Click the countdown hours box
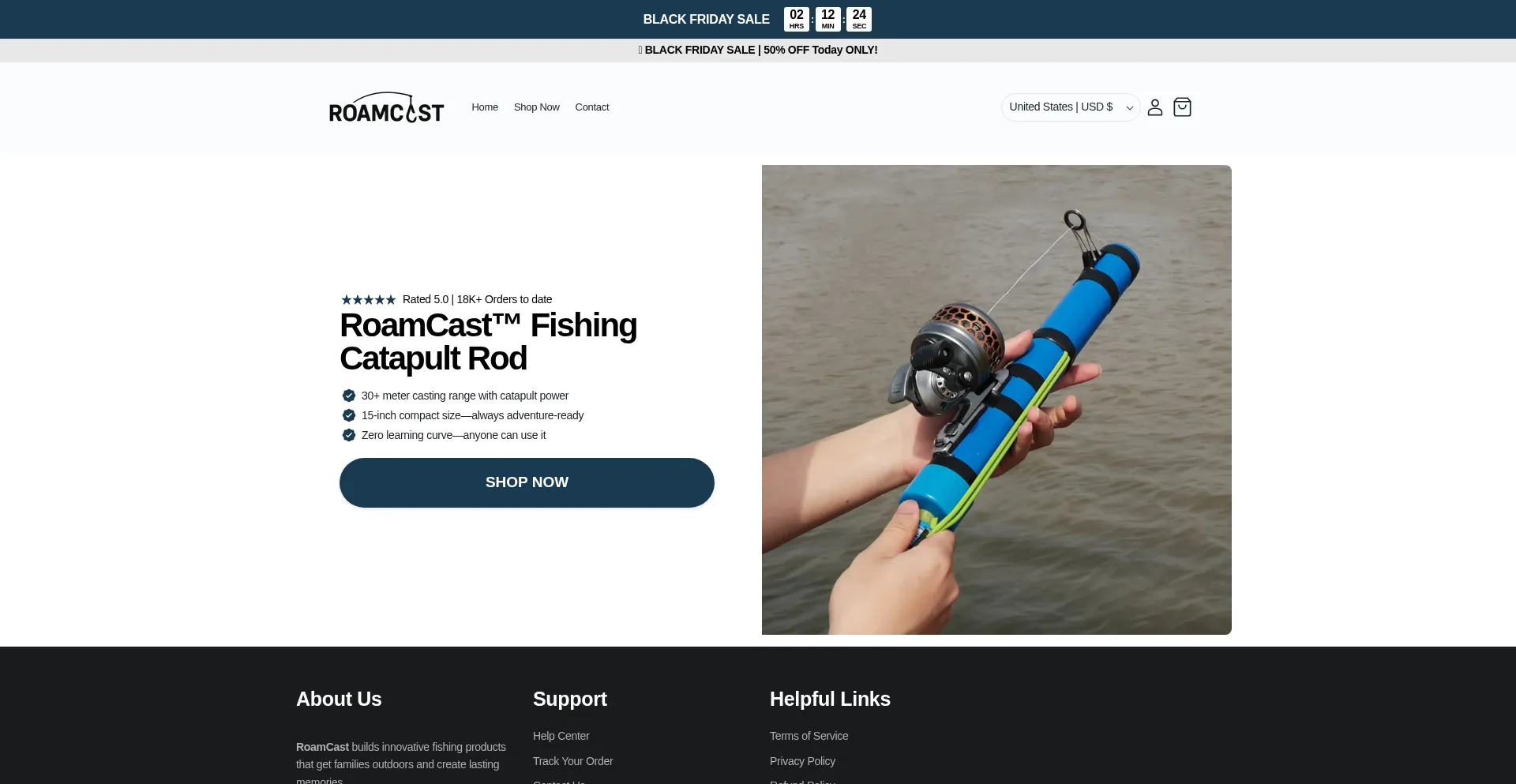 point(797,19)
